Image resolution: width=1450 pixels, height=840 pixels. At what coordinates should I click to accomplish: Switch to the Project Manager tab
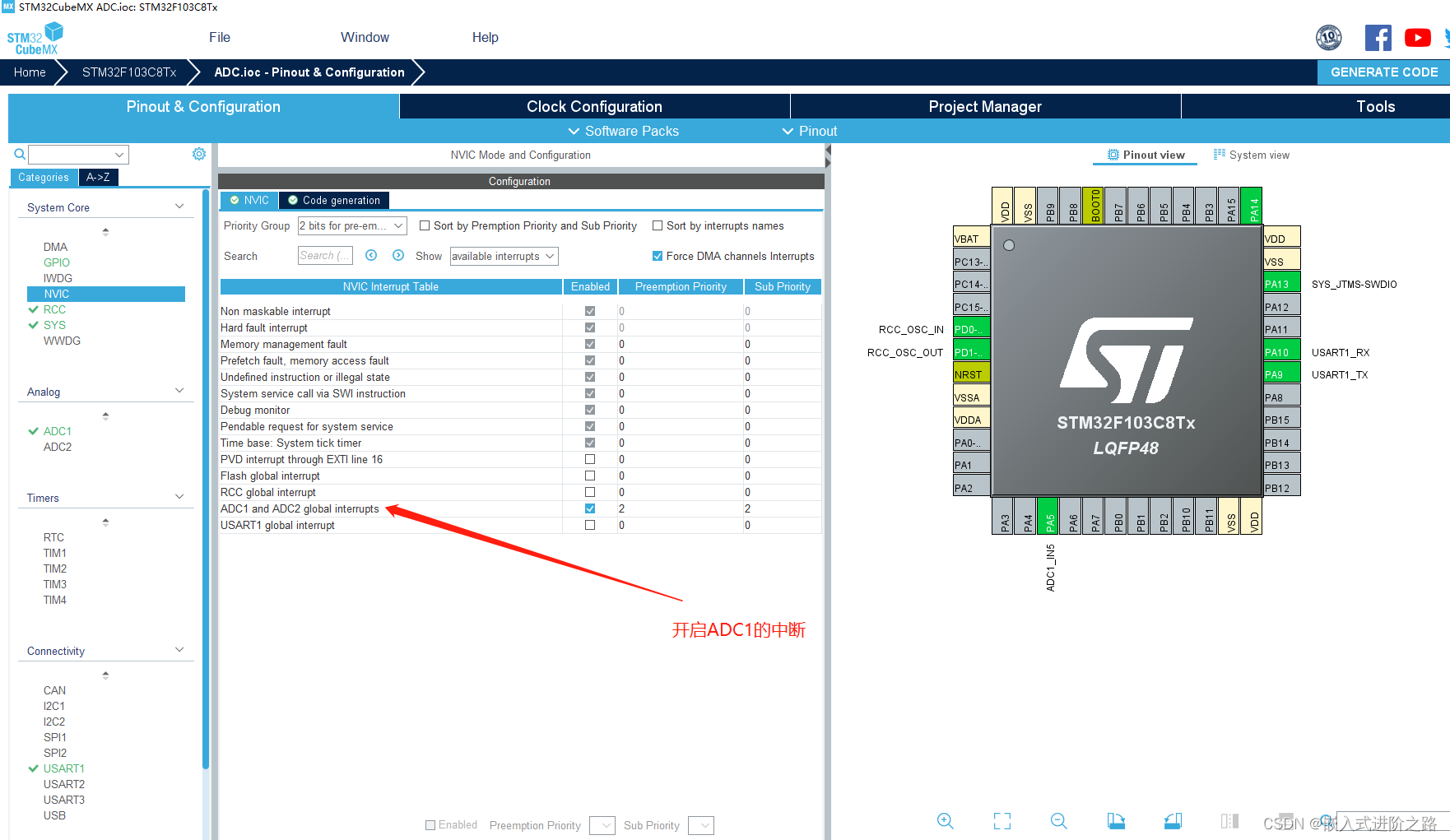coord(985,106)
